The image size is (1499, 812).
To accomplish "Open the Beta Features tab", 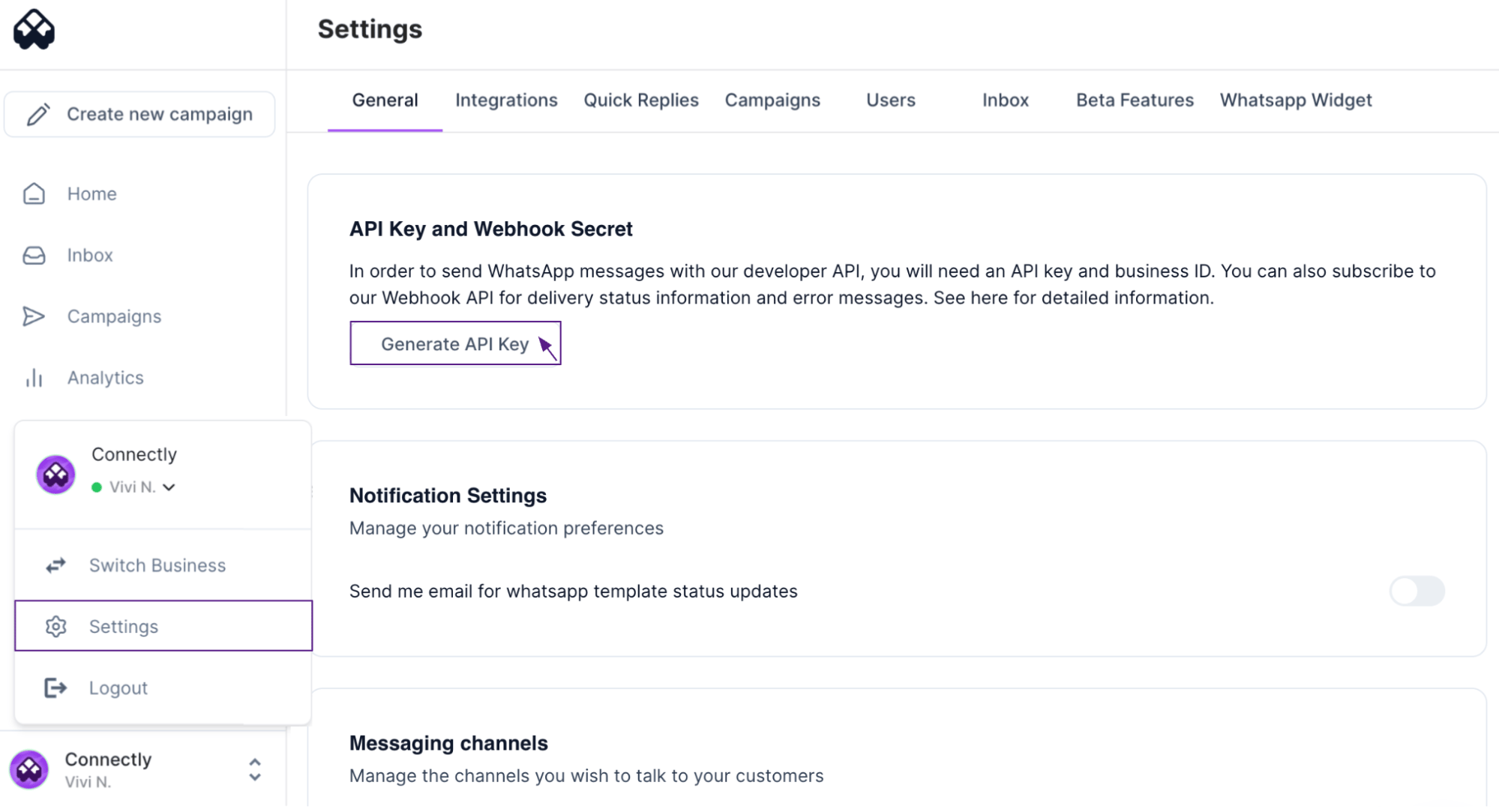I will click(x=1135, y=100).
